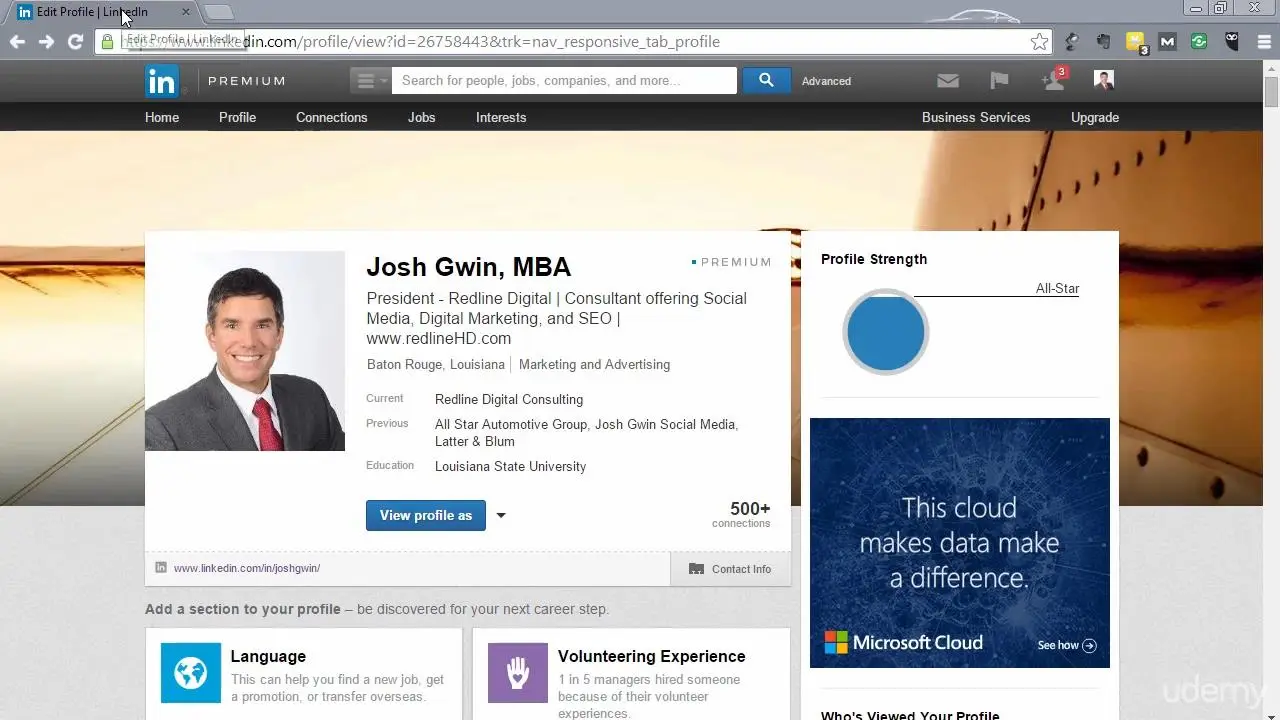Viewport: 1280px width, 720px height.
Task: Bookmark this page with the star icon
Action: (1040, 42)
